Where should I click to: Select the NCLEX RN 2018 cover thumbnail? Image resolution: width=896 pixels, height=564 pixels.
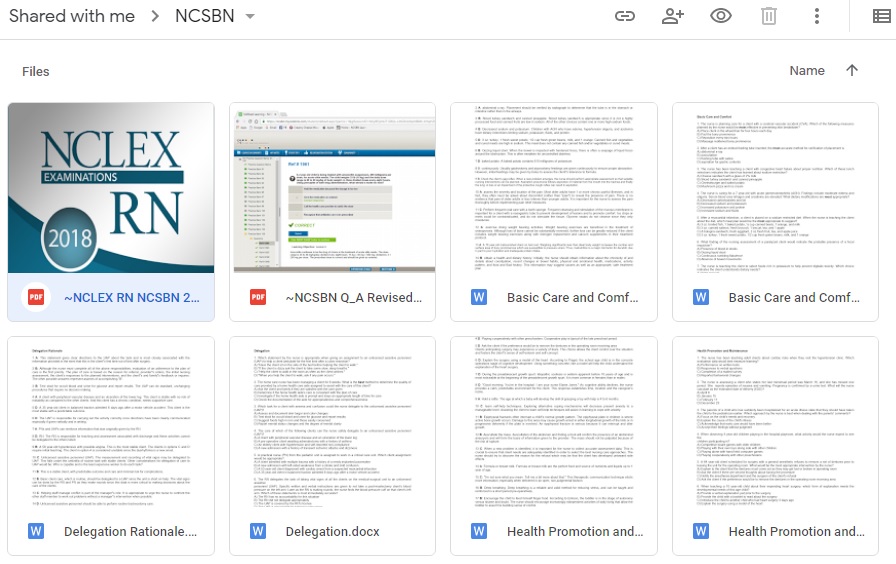click(111, 188)
